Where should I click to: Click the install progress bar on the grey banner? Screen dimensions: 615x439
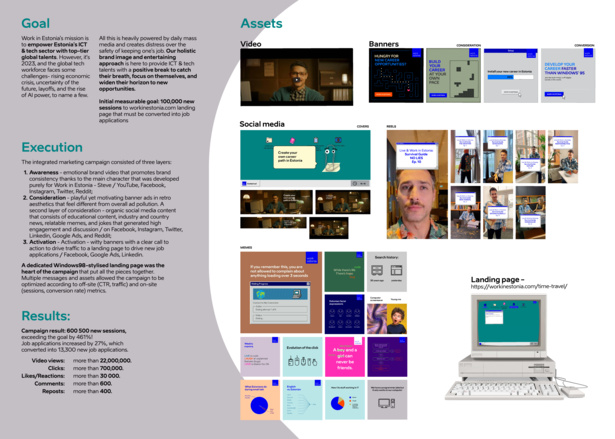coord(510,77)
